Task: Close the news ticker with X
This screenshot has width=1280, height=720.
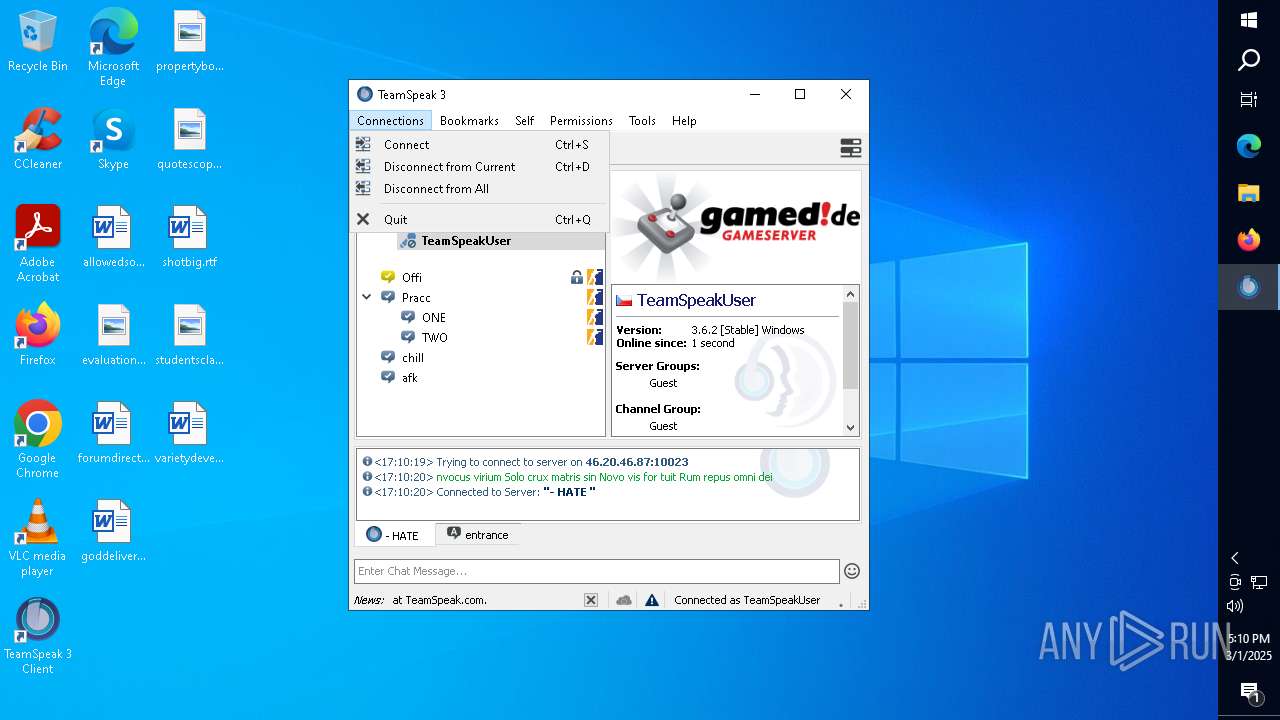Action: 591,600
